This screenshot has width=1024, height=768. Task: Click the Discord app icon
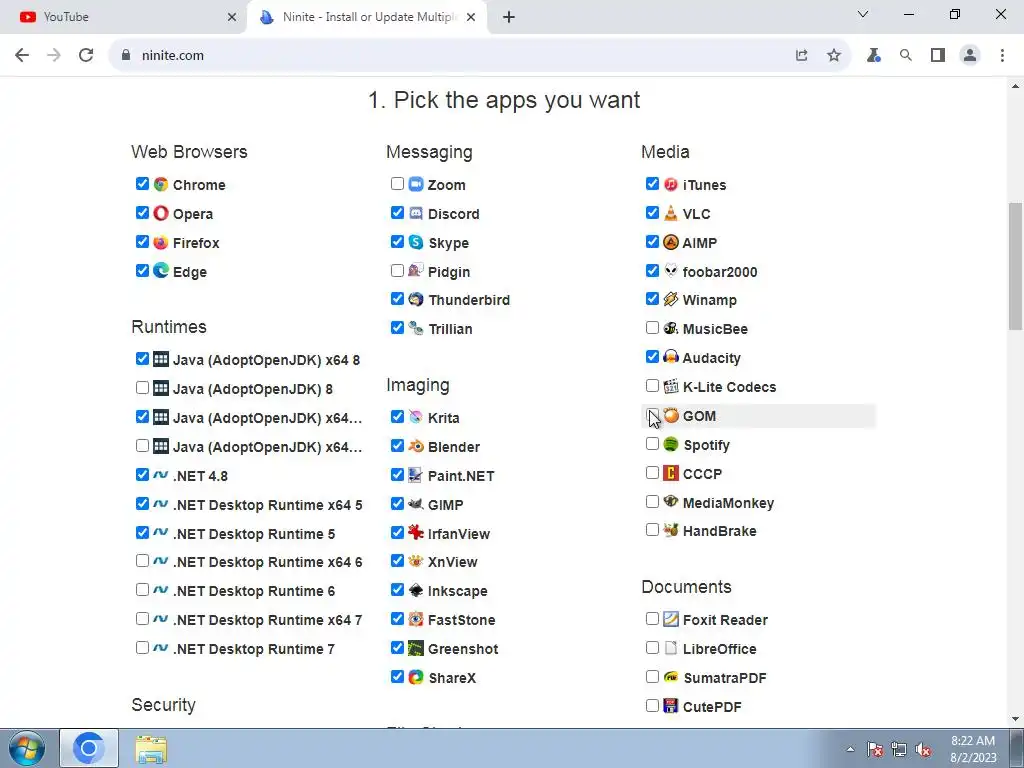tap(416, 213)
